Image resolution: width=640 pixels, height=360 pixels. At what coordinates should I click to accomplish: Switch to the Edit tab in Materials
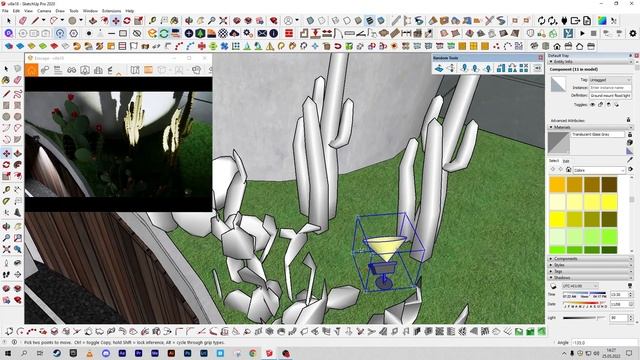(566, 161)
